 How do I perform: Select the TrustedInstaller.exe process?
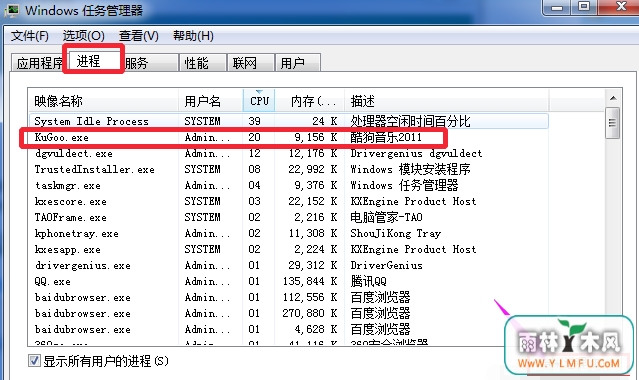pyautogui.click(x=289, y=169)
